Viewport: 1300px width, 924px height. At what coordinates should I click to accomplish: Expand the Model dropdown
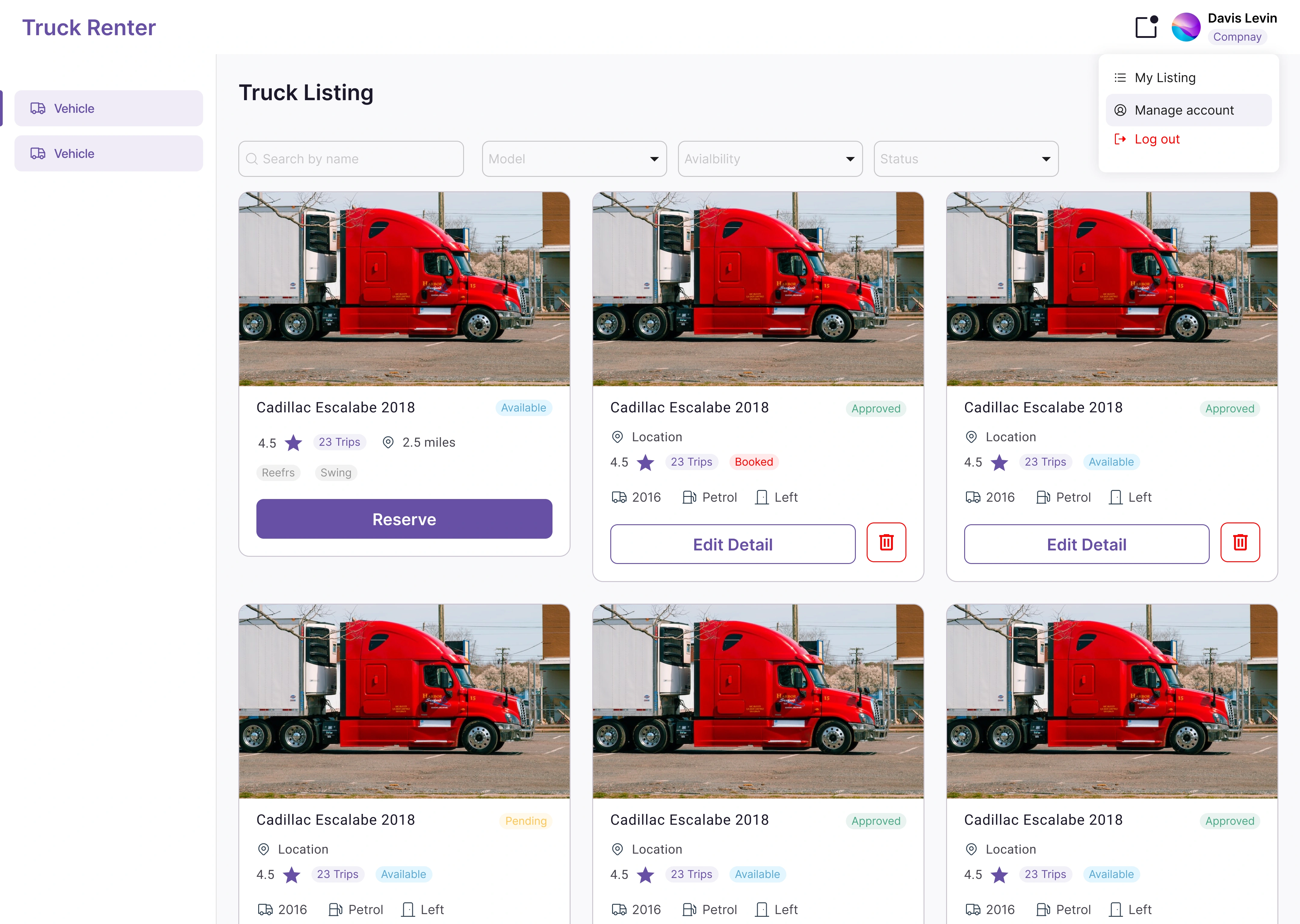pos(574,159)
